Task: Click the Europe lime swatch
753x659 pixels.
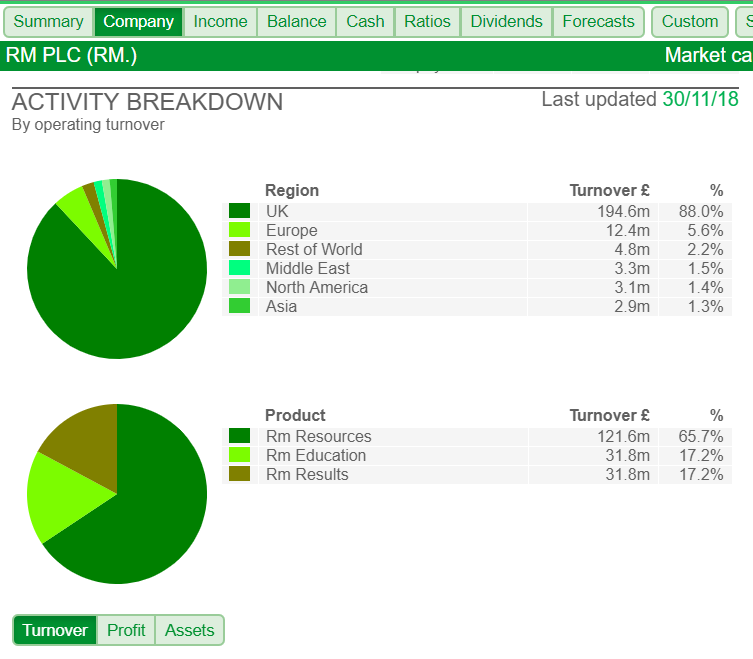Action: click(239, 230)
